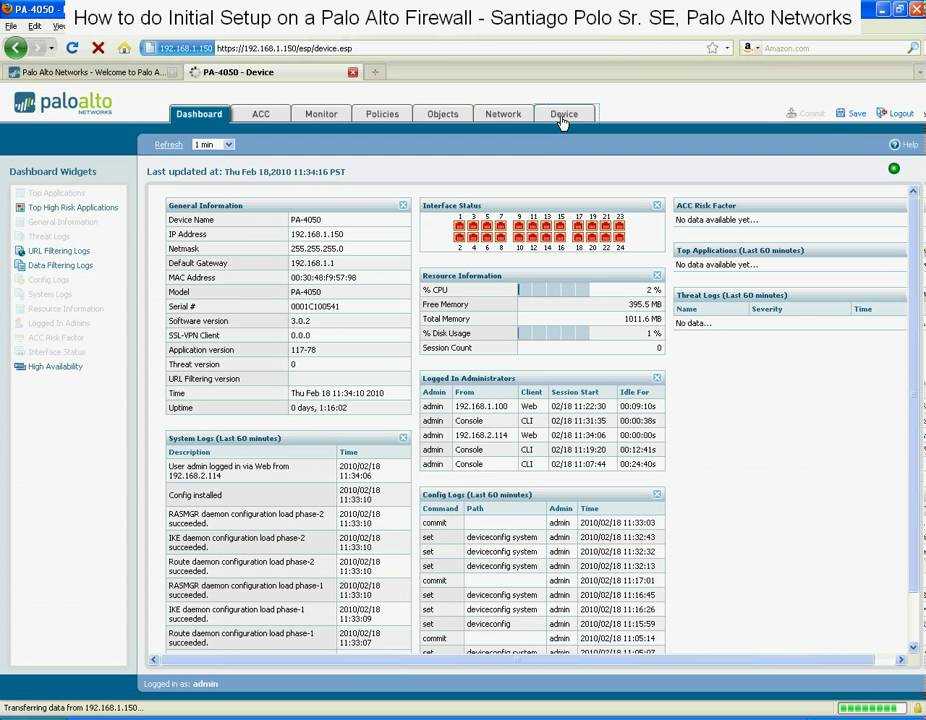Open the Dashboard tab
This screenshot has width=926, height=720.
pos(199,113)
